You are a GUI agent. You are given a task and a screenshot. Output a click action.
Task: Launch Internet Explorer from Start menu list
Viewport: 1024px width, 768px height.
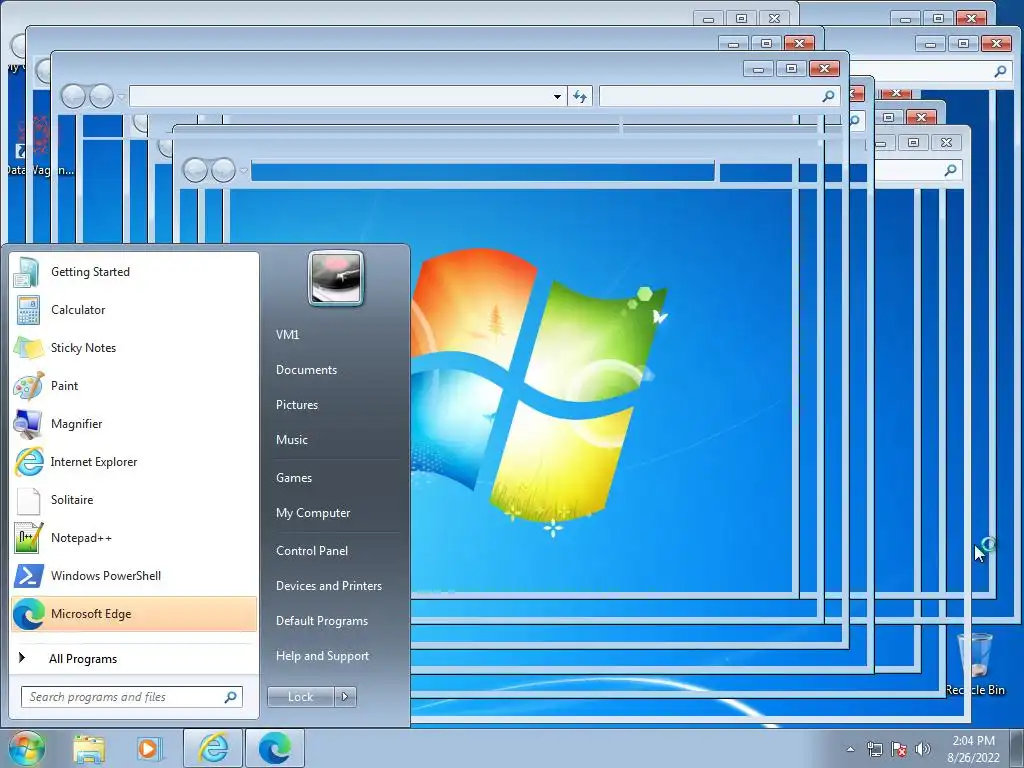pyautogui.click(x=135, y=462)
